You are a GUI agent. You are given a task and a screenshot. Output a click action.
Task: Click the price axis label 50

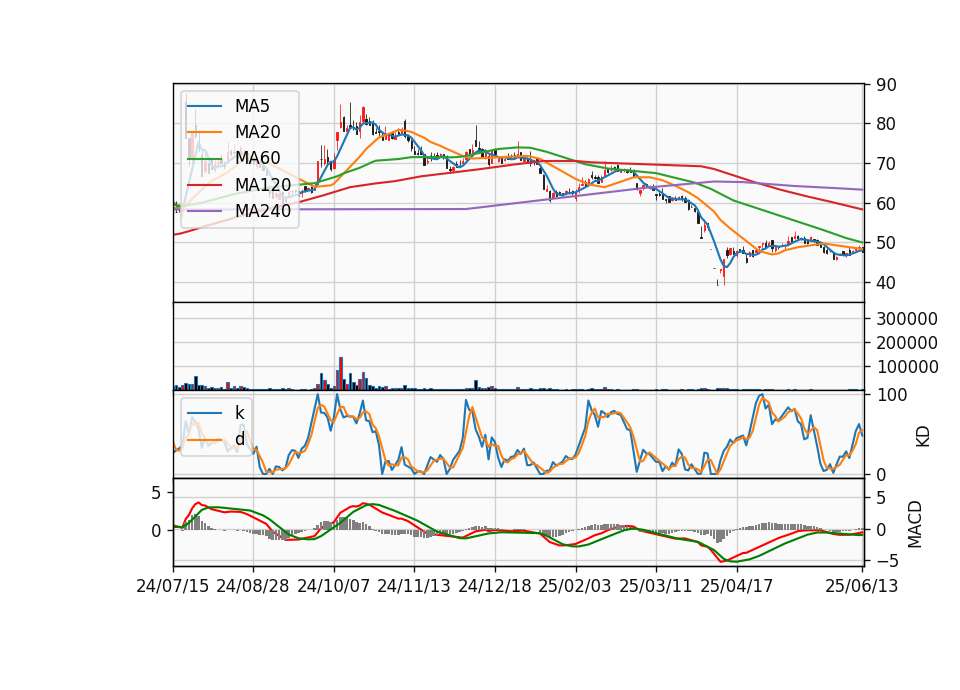[x=887, y=243]
